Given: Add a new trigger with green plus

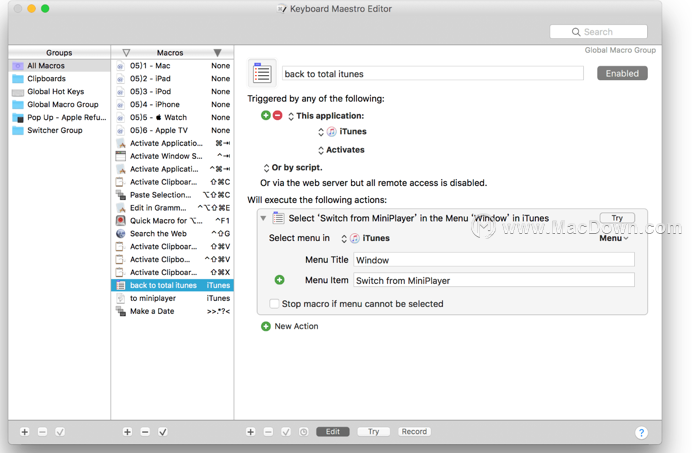Looking at the screenshot, I should 266,116.
